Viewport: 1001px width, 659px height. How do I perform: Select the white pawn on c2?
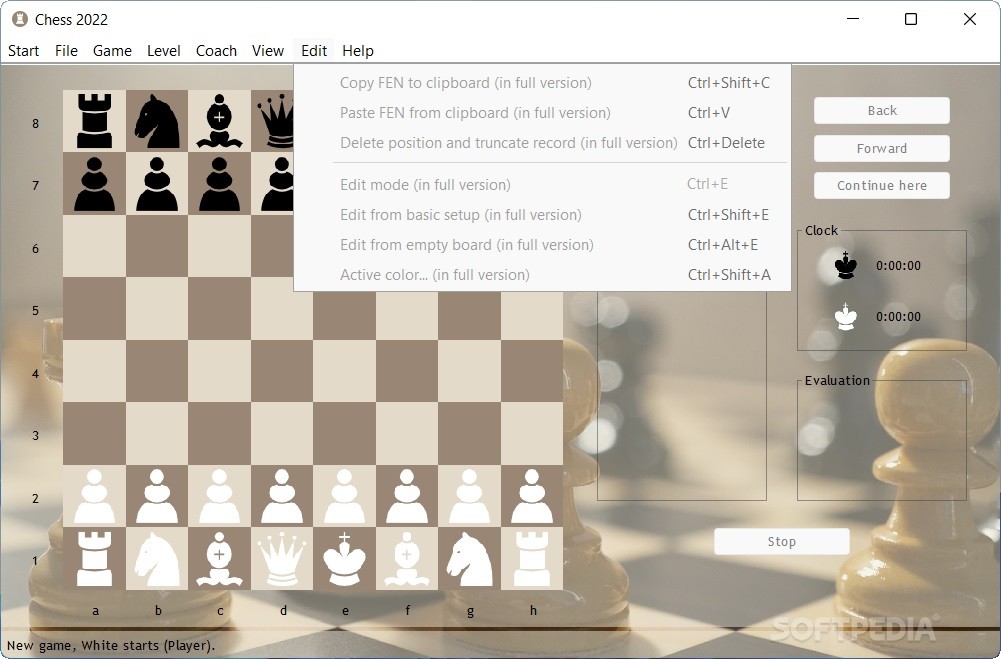click(219, 496)
